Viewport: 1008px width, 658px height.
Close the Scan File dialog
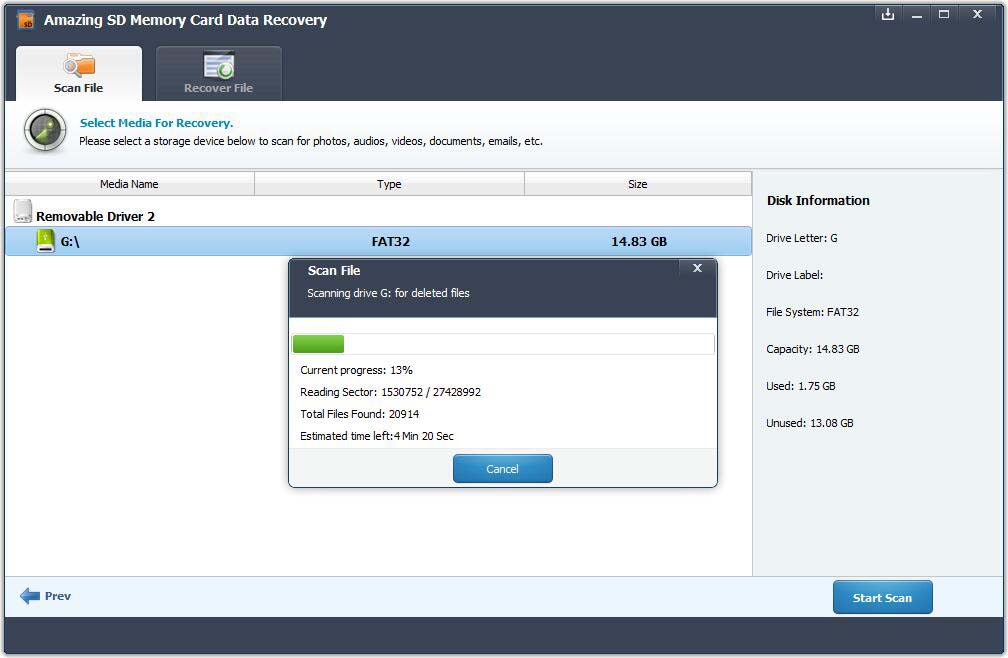pos(697,268)
